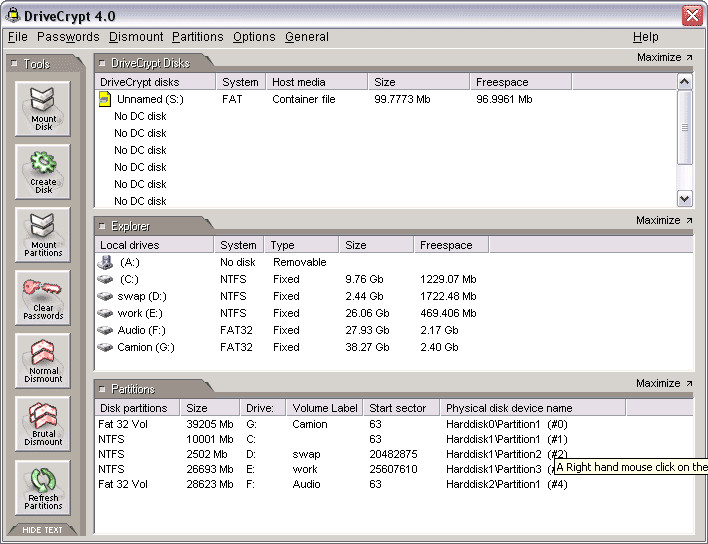Click the FAT32 system of Audio (F:)
708x544 pixels.
pyautogui.click(x=236, y=330)
